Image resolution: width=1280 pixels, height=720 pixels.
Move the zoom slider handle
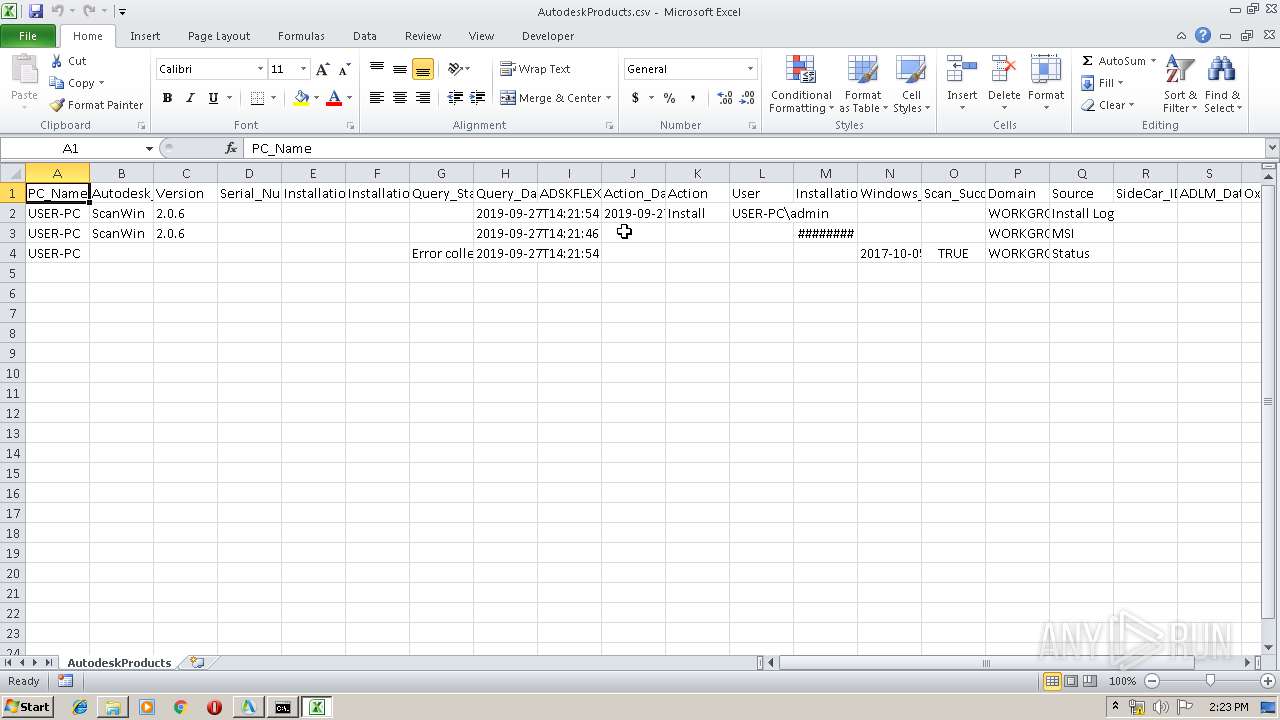(1210, 681)
